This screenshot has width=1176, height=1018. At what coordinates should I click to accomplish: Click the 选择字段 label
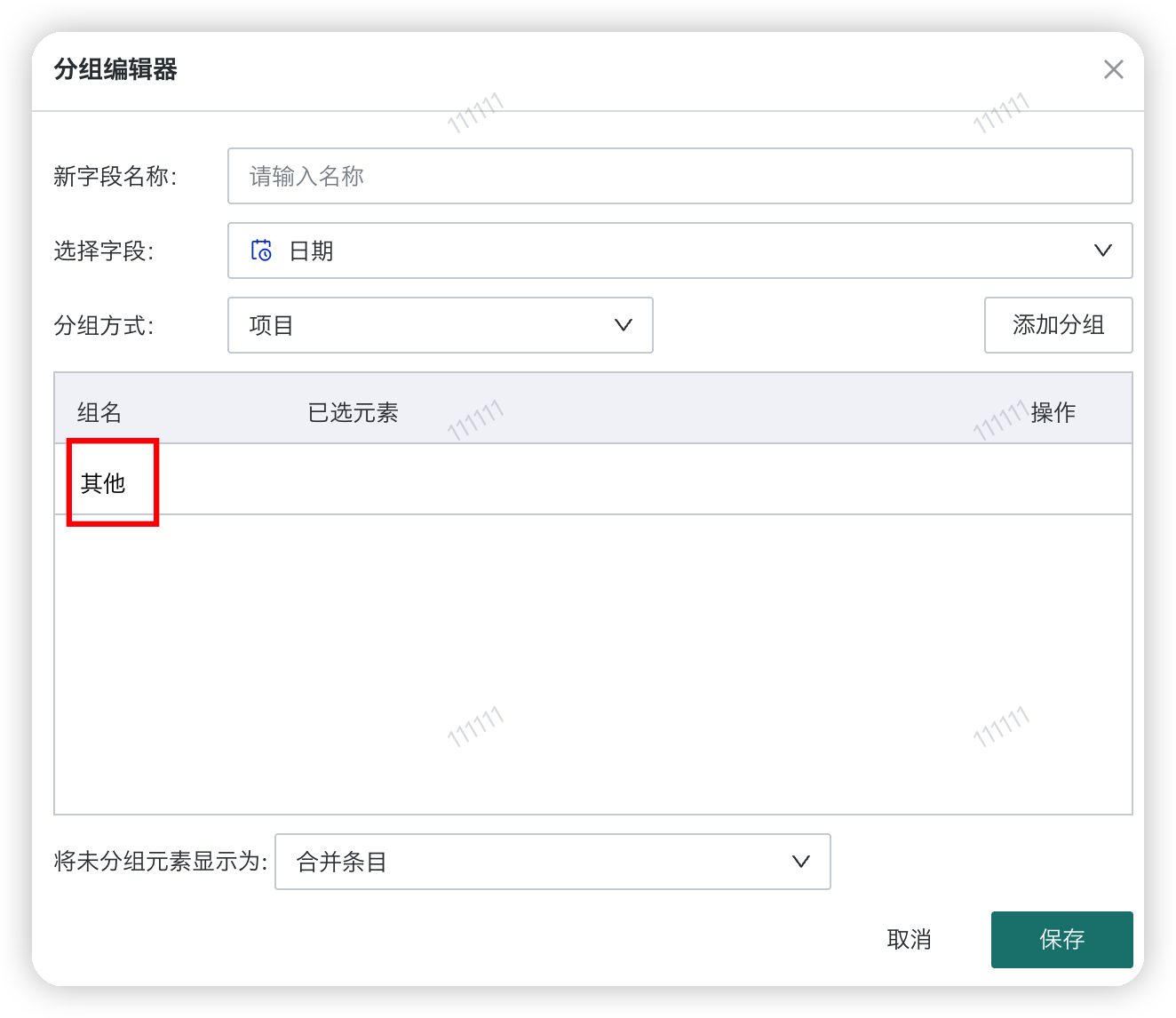pyautogui.click(x=104, y=251)
